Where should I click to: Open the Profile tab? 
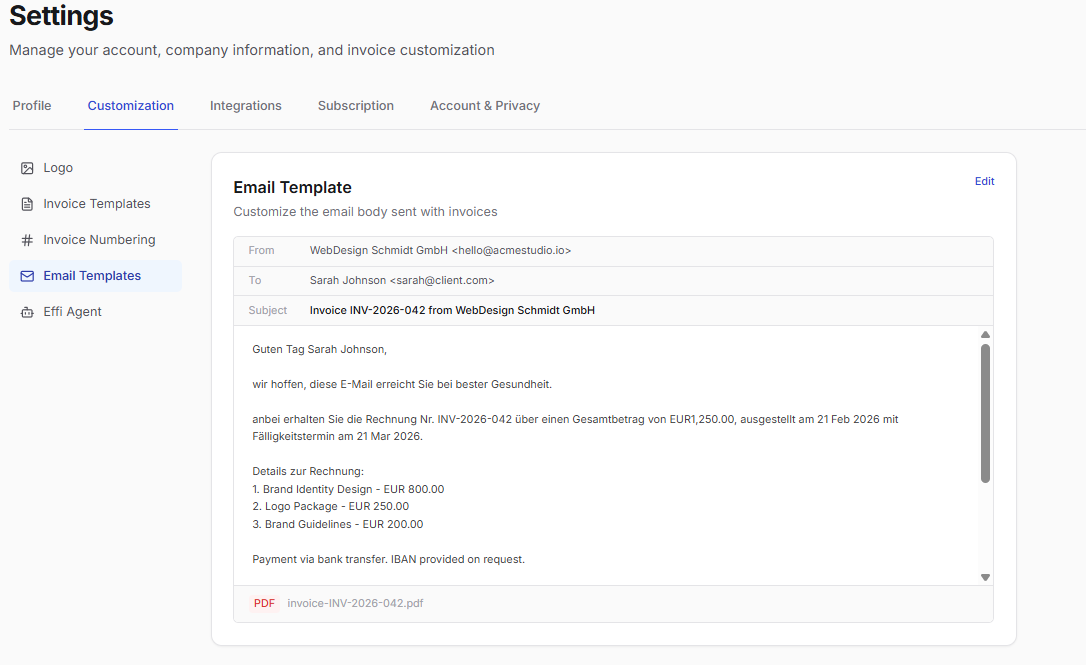point(32,106)
